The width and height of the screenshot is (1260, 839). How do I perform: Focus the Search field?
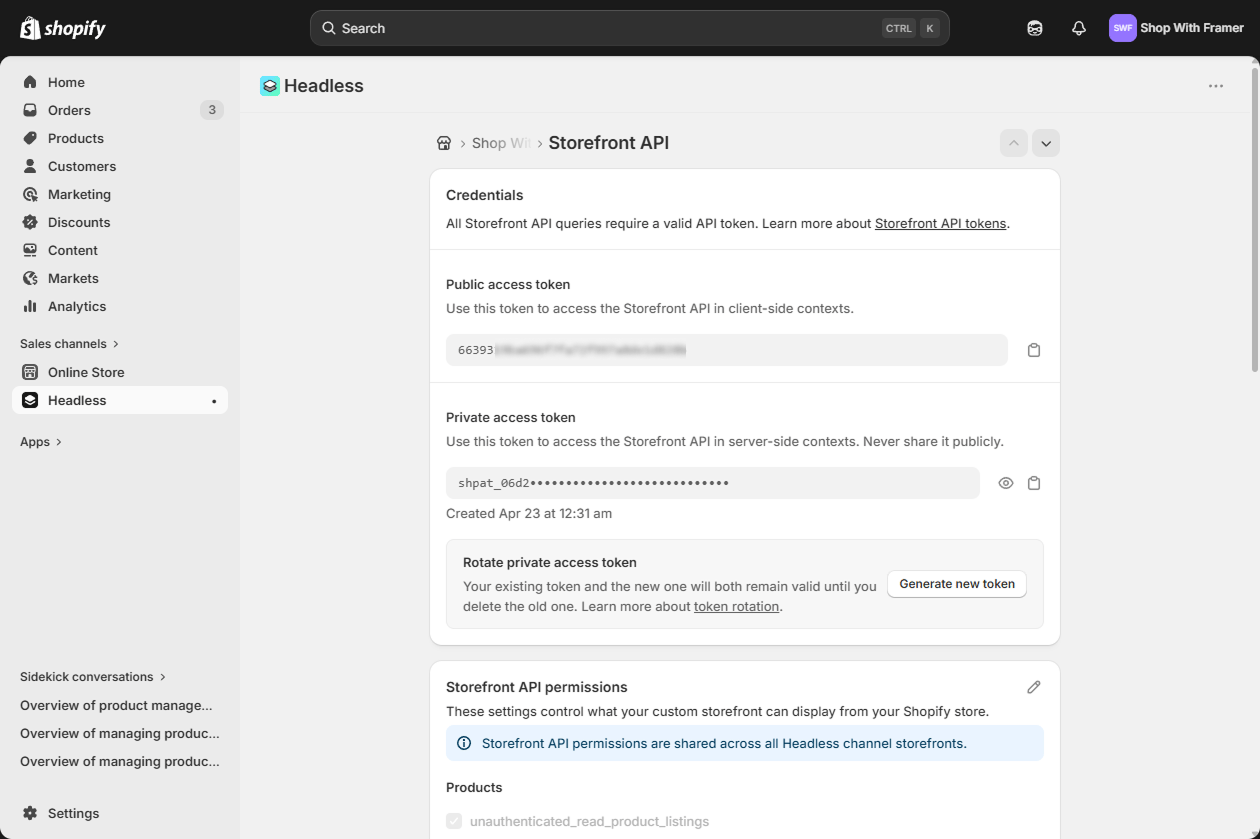pos(630,28)
